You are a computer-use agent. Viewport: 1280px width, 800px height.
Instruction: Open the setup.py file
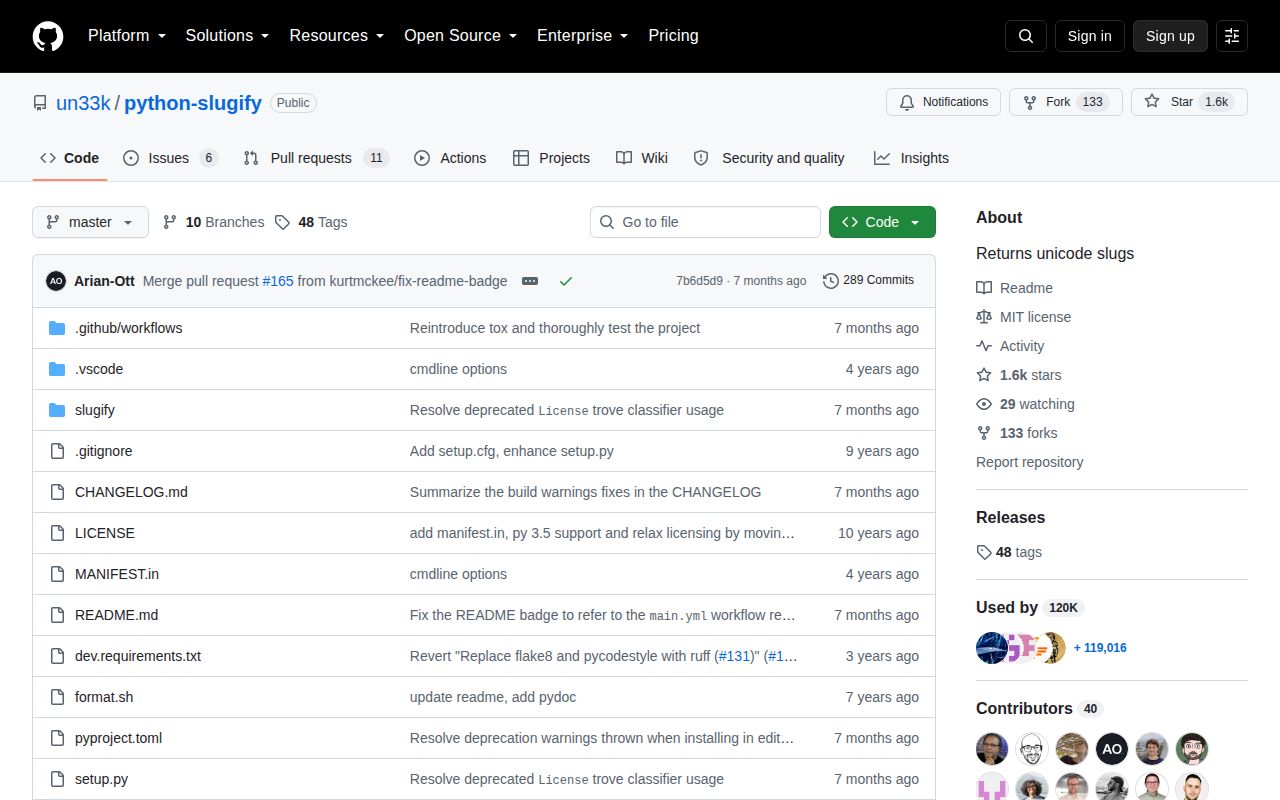click(x=101, y=779)
